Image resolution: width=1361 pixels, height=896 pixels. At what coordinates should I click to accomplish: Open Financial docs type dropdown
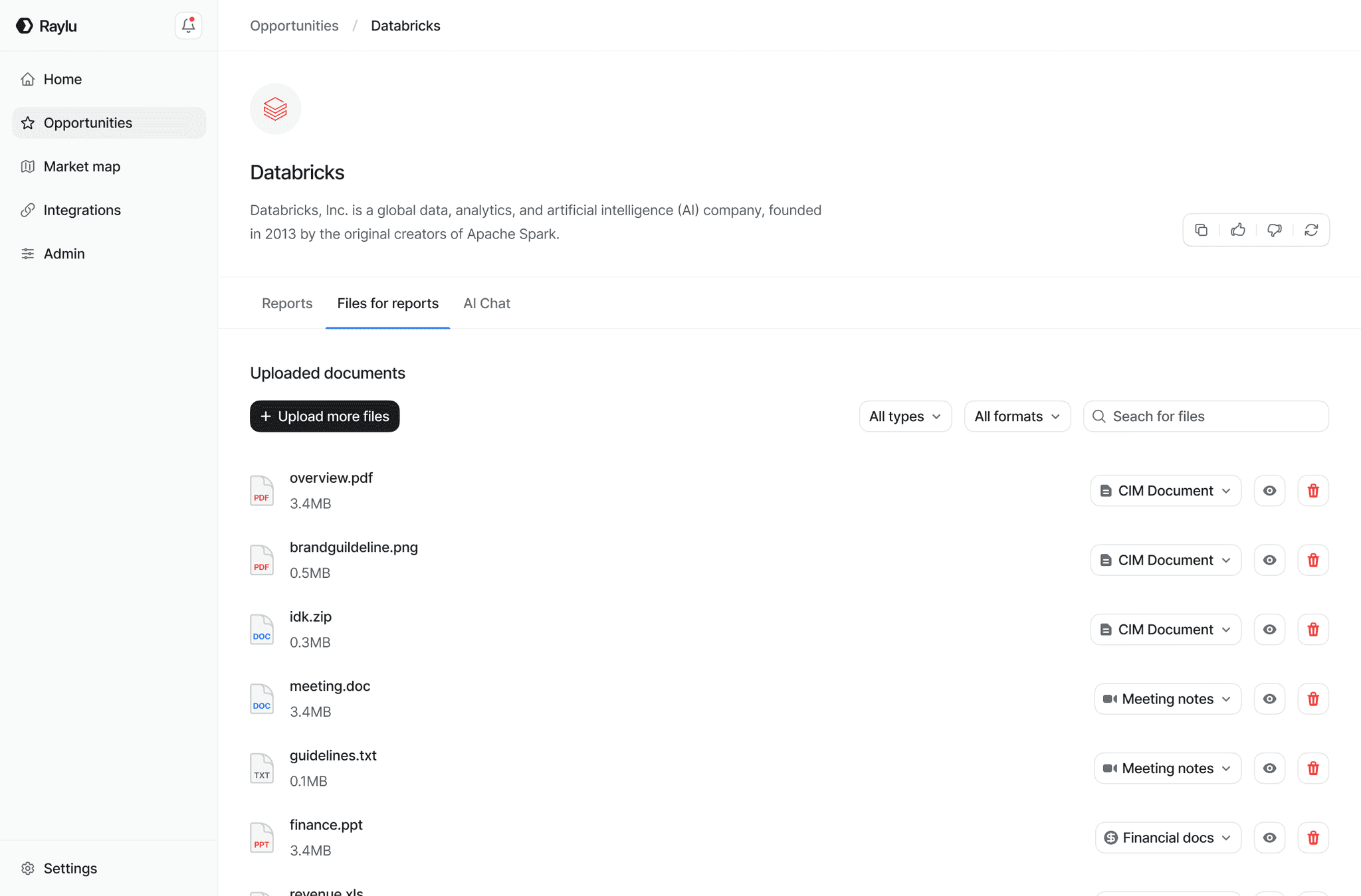pos(1167,838)
